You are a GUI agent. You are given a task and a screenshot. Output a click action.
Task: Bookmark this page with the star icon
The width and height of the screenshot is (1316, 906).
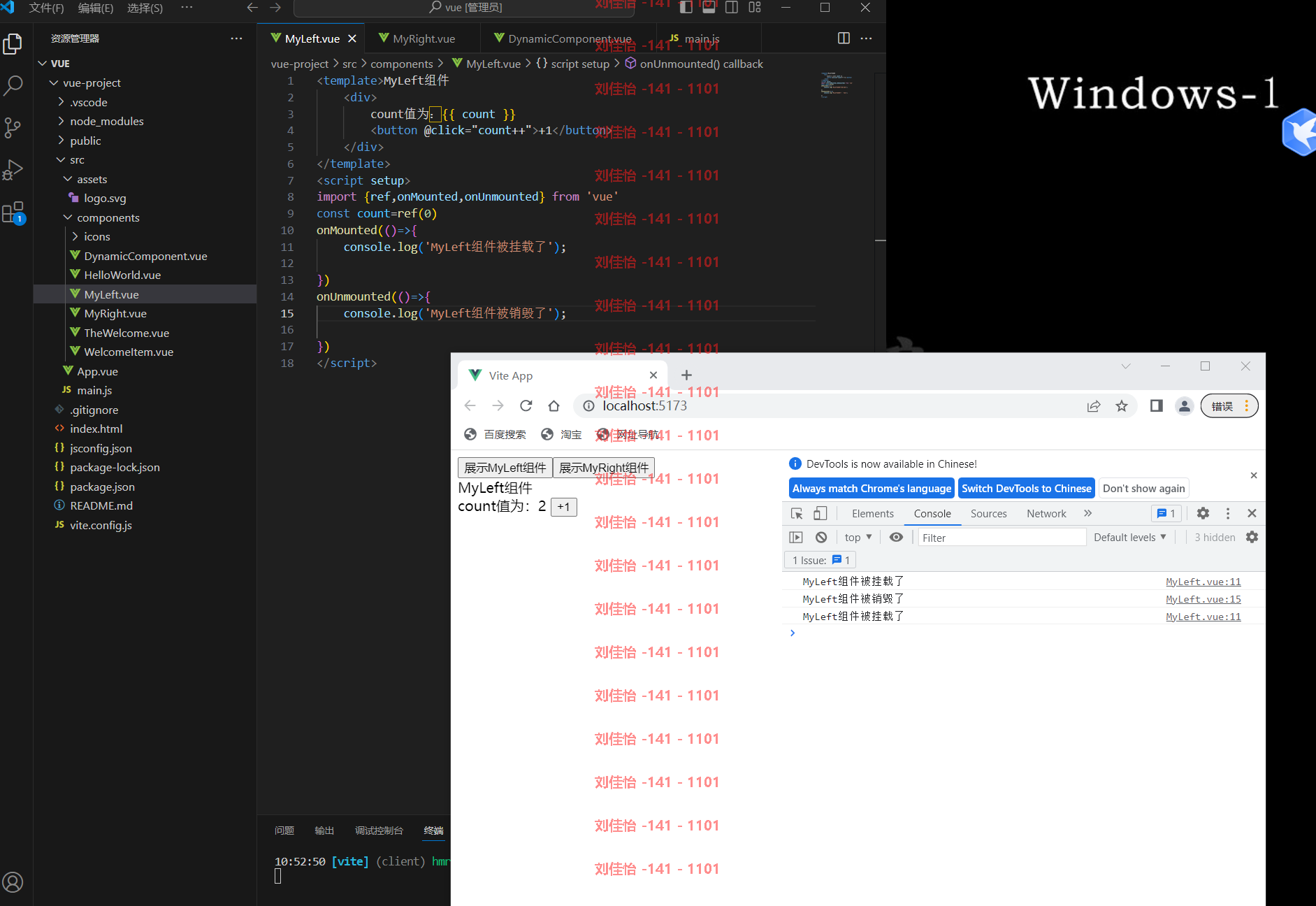tap(1122, 406)
